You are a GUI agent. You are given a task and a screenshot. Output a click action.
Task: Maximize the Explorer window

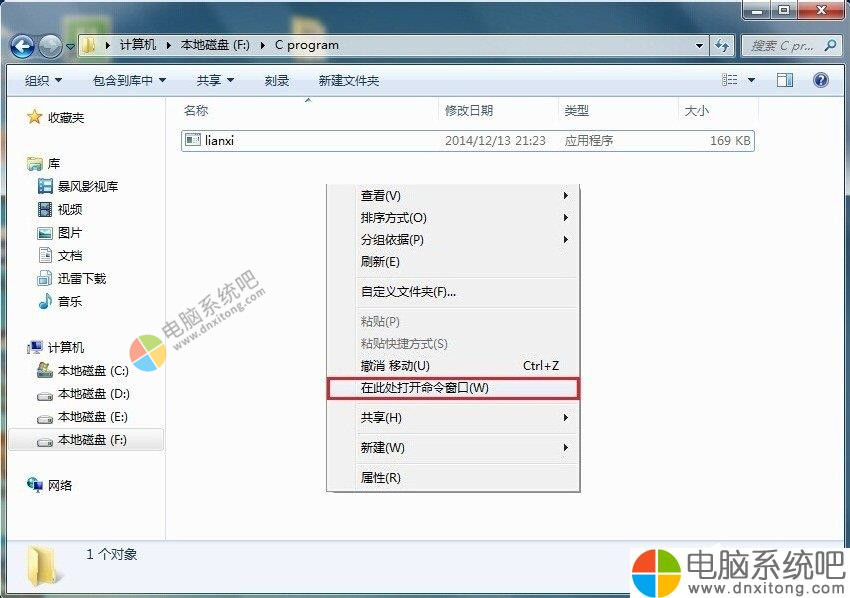tap(784, 10)
